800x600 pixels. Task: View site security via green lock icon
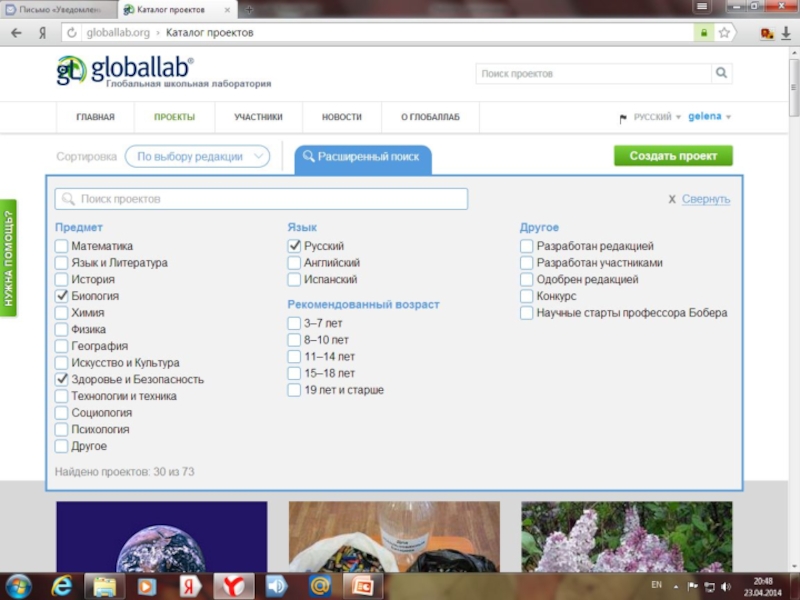click(704, 33)
